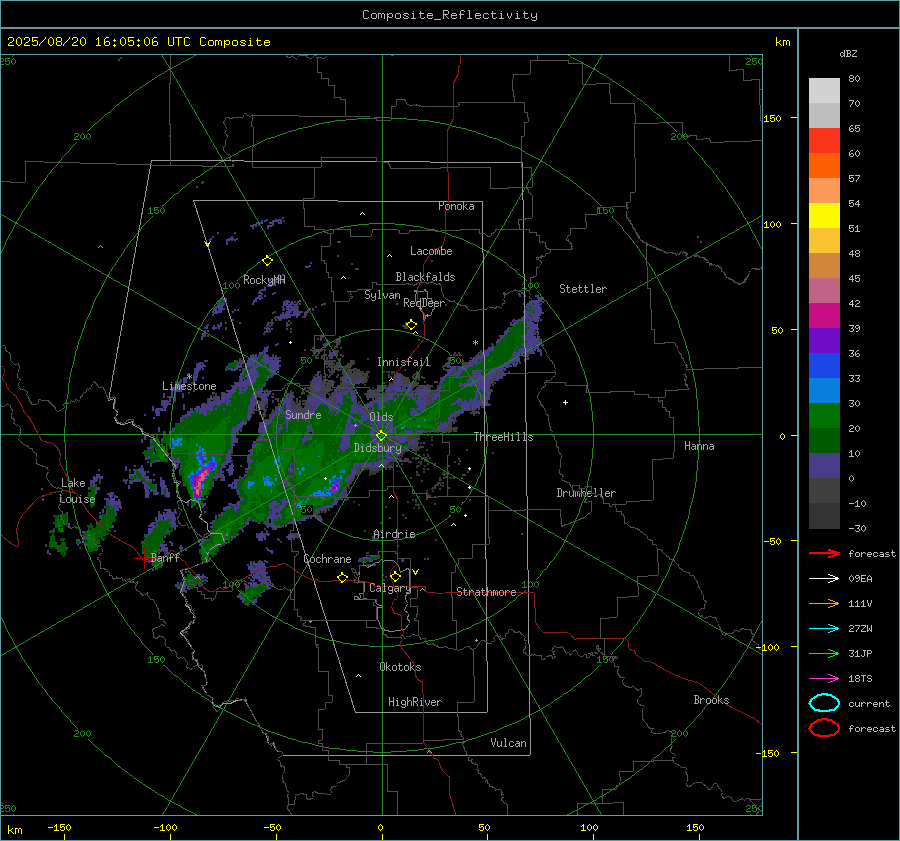This screenshot has width=900, height=841.
Task: Select the bright green 20 dBZ swatch
Action: tap(824, 416)
